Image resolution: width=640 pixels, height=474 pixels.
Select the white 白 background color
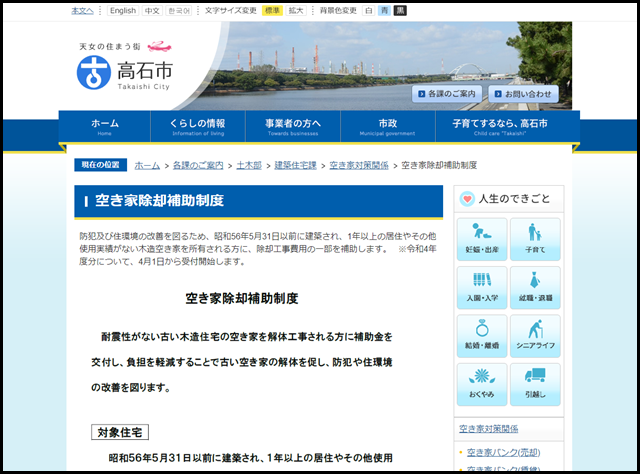369,11
